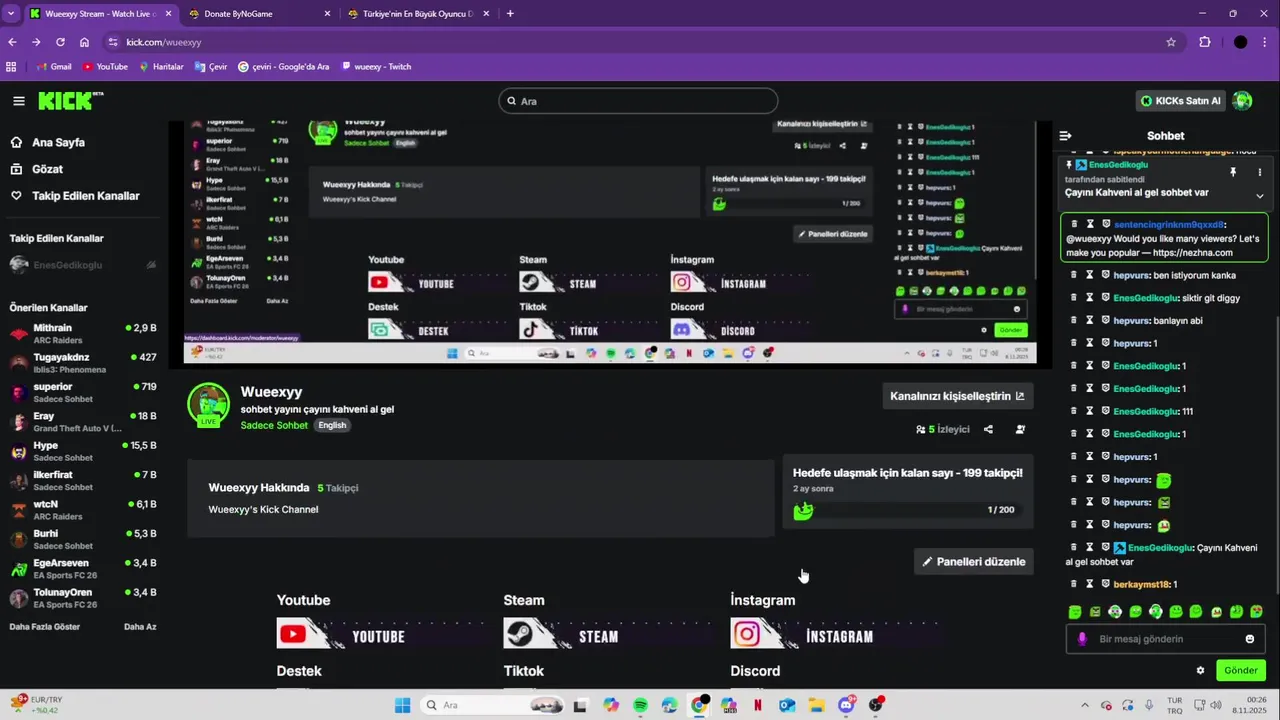Click the pin icon on pinned message
This screenshot has width=1280, height=720.
click(1233, 172)
